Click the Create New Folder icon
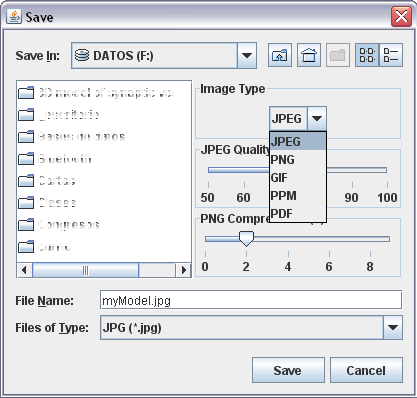417x398 pixels. 338,55
